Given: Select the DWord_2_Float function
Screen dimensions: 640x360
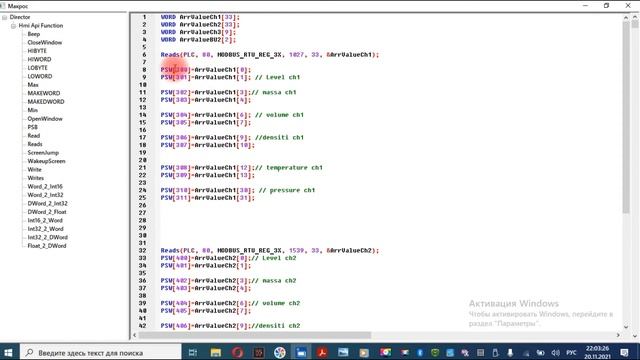Looking at the screenshot, I should 47,212.
